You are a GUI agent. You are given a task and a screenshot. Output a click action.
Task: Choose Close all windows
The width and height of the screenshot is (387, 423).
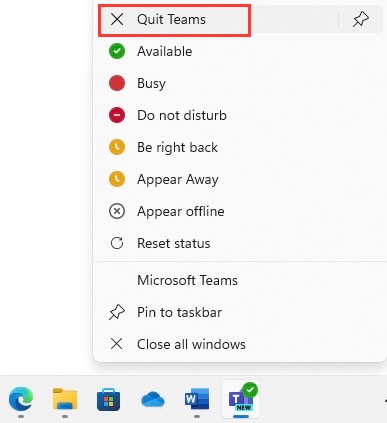click(240, 344)
